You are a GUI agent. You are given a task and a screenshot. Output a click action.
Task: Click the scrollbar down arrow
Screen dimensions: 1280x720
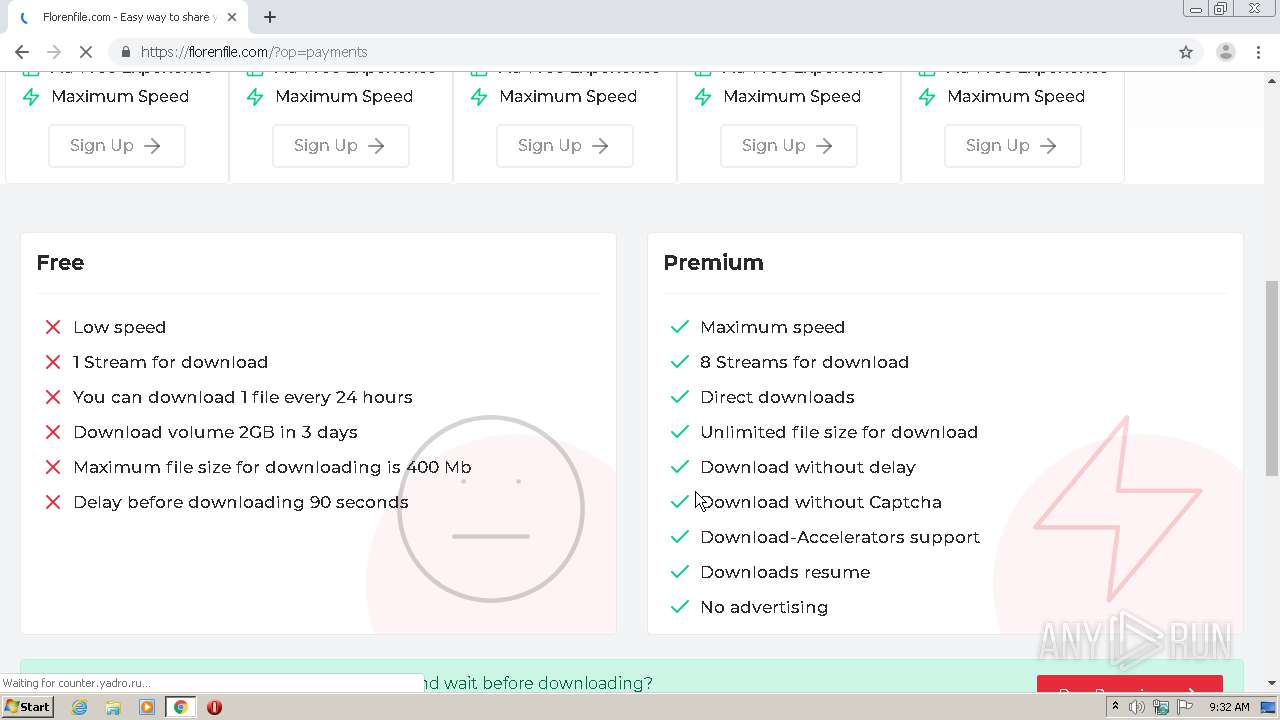(x=1271, y=683)
